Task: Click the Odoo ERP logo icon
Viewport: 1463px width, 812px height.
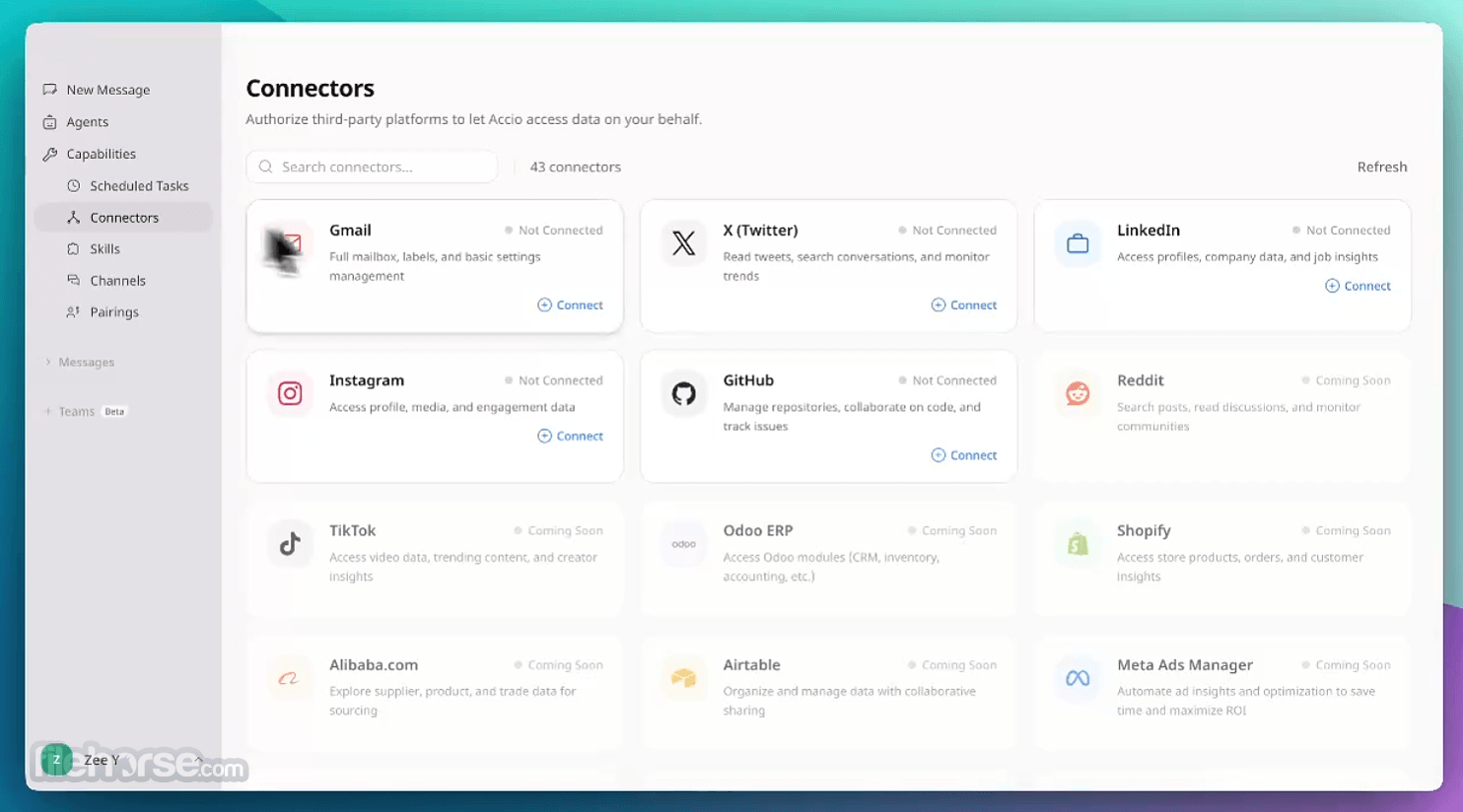Action: click(x=683, y=544)
